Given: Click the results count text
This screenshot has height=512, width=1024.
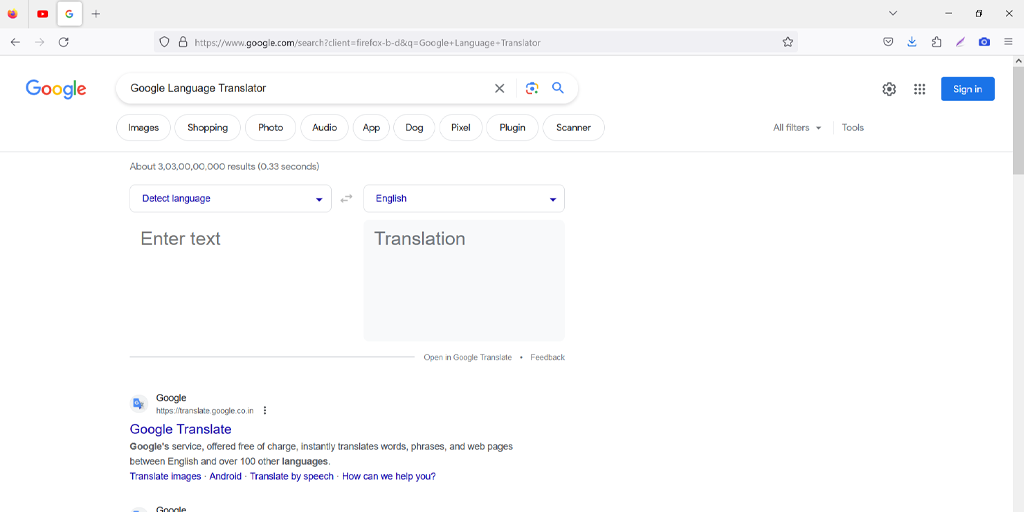Looking at the screenshot, I should coord(224,167).
